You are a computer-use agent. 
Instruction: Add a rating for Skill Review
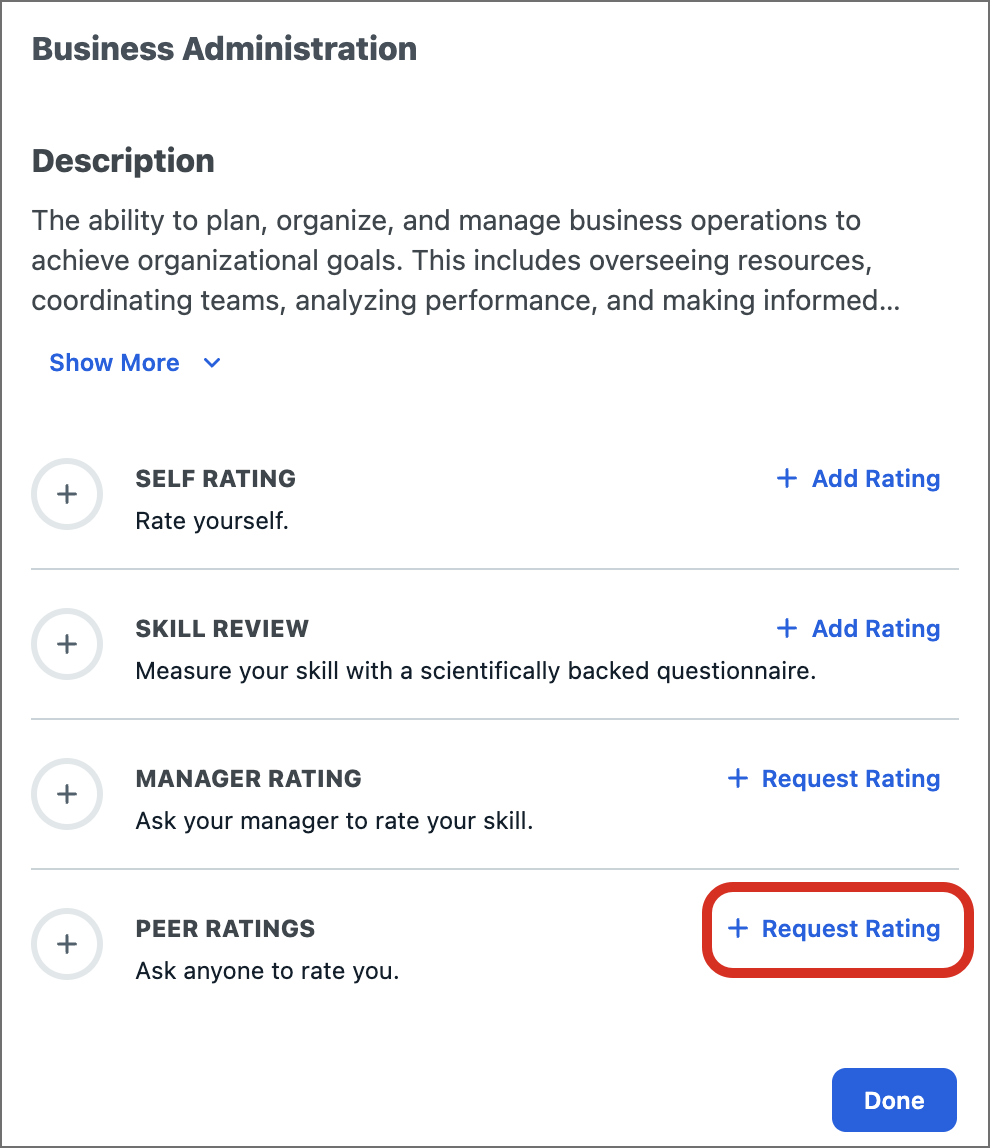click(875, 629)
